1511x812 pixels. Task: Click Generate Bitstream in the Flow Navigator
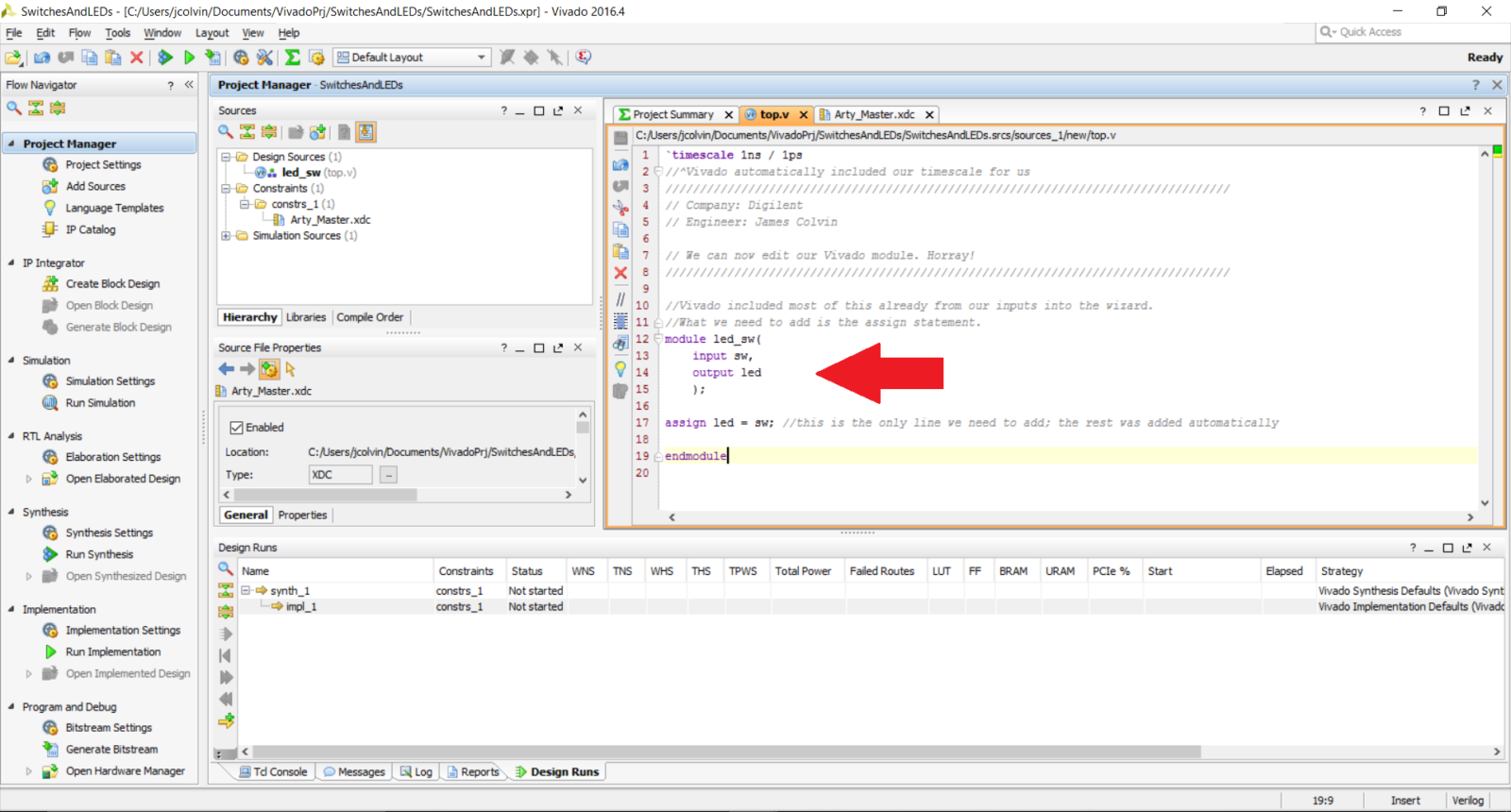point(111,749)
